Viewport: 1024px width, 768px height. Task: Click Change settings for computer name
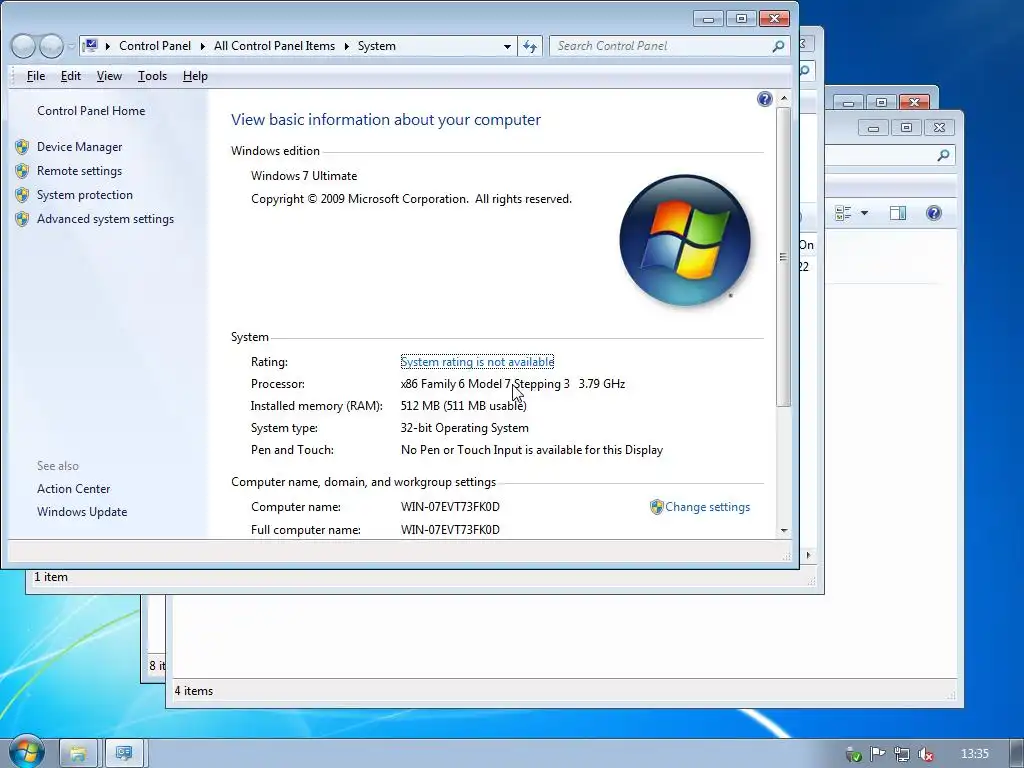point(707,507)
